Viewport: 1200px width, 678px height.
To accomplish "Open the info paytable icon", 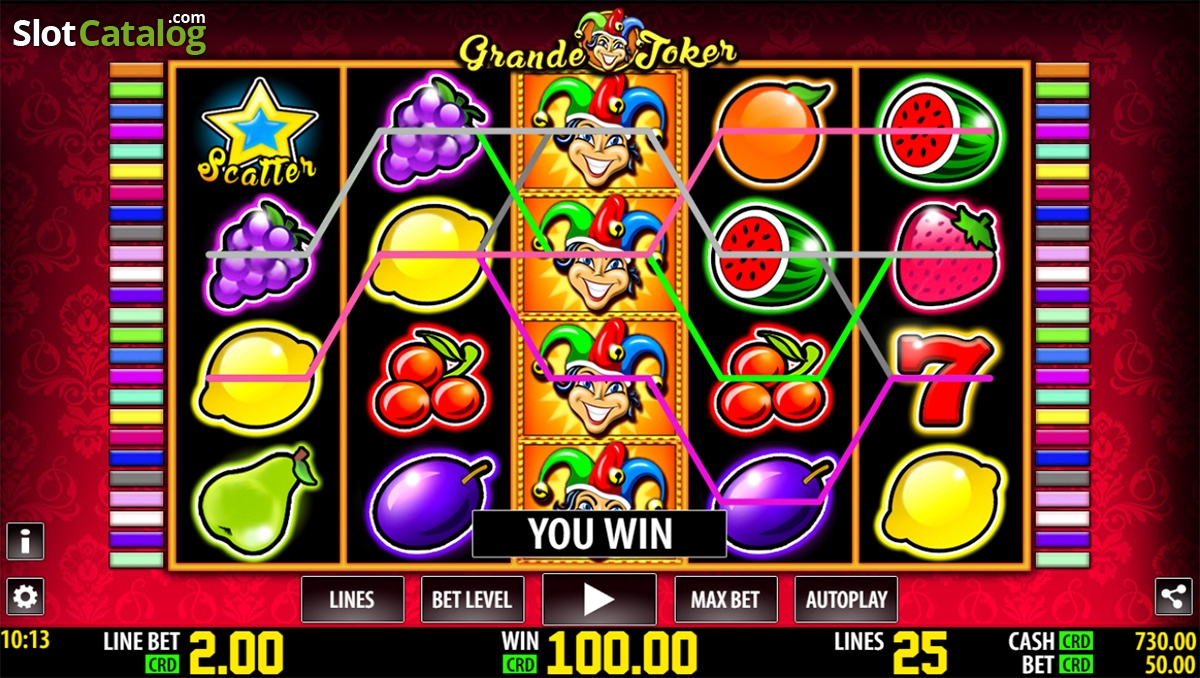I will point(25,541).
